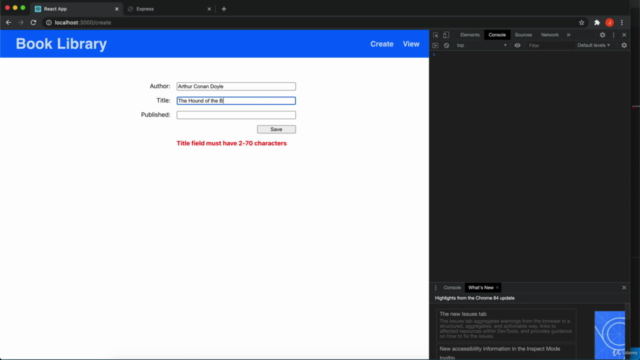Image resolution: width=640 pixels, height=360 pixels.
Task: Open the 'top' JavaScript context dropdown
Action: coord(481,45)
